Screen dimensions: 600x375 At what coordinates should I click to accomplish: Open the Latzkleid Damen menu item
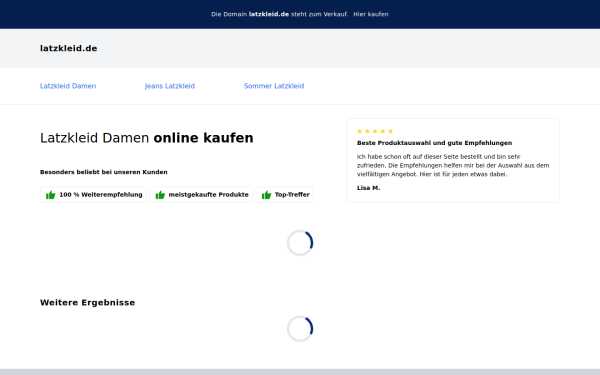point(68,86)
